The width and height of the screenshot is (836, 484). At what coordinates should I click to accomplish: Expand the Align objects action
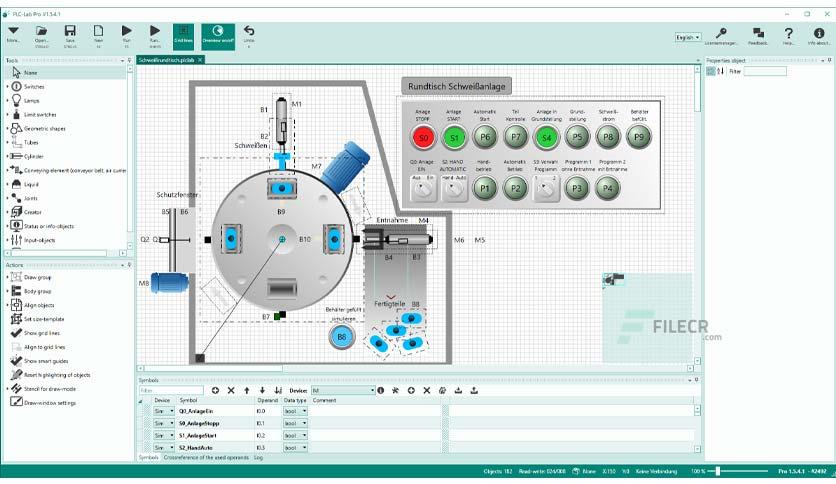point(7,305)
